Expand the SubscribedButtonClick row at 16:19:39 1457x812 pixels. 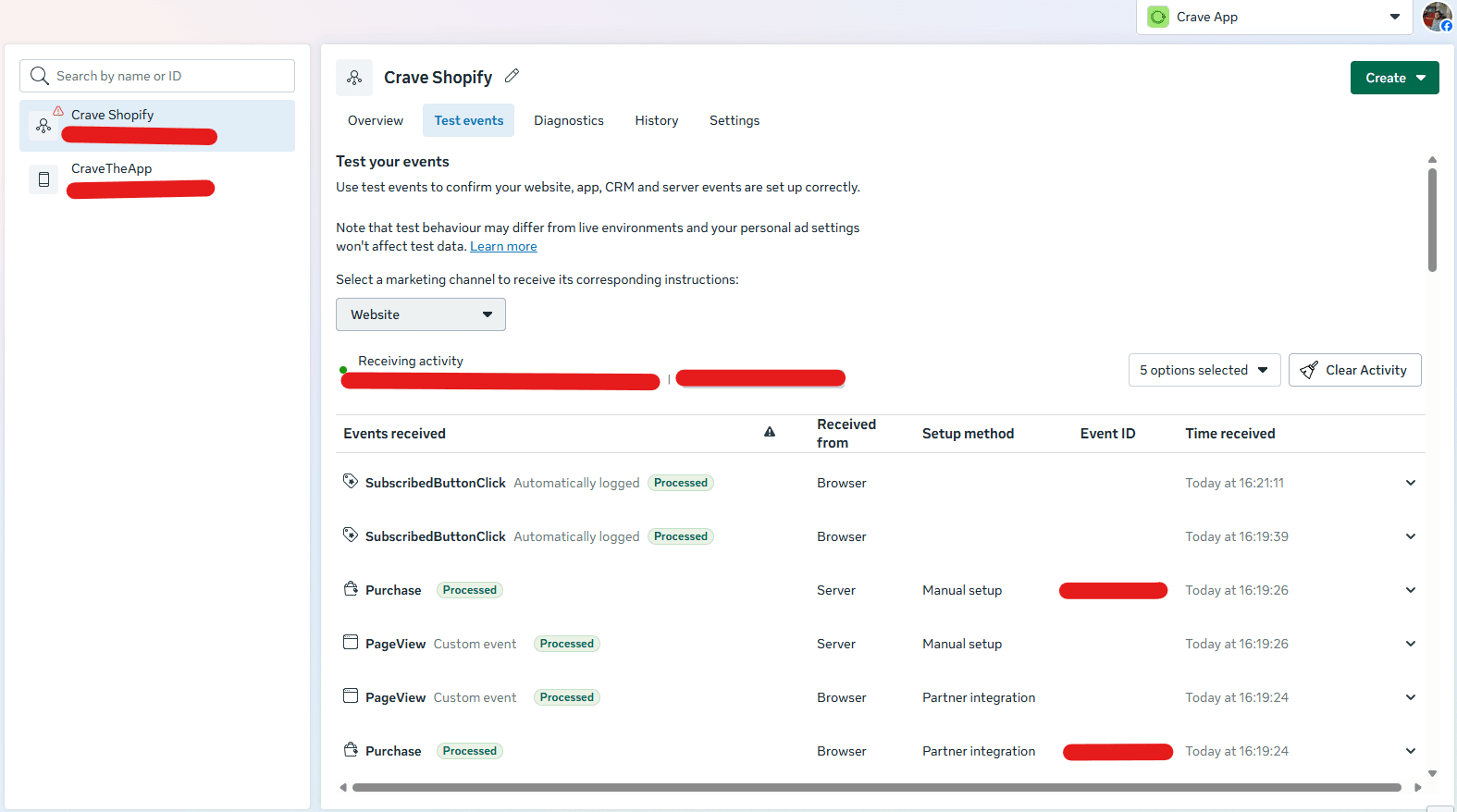tap(1411, 536)
